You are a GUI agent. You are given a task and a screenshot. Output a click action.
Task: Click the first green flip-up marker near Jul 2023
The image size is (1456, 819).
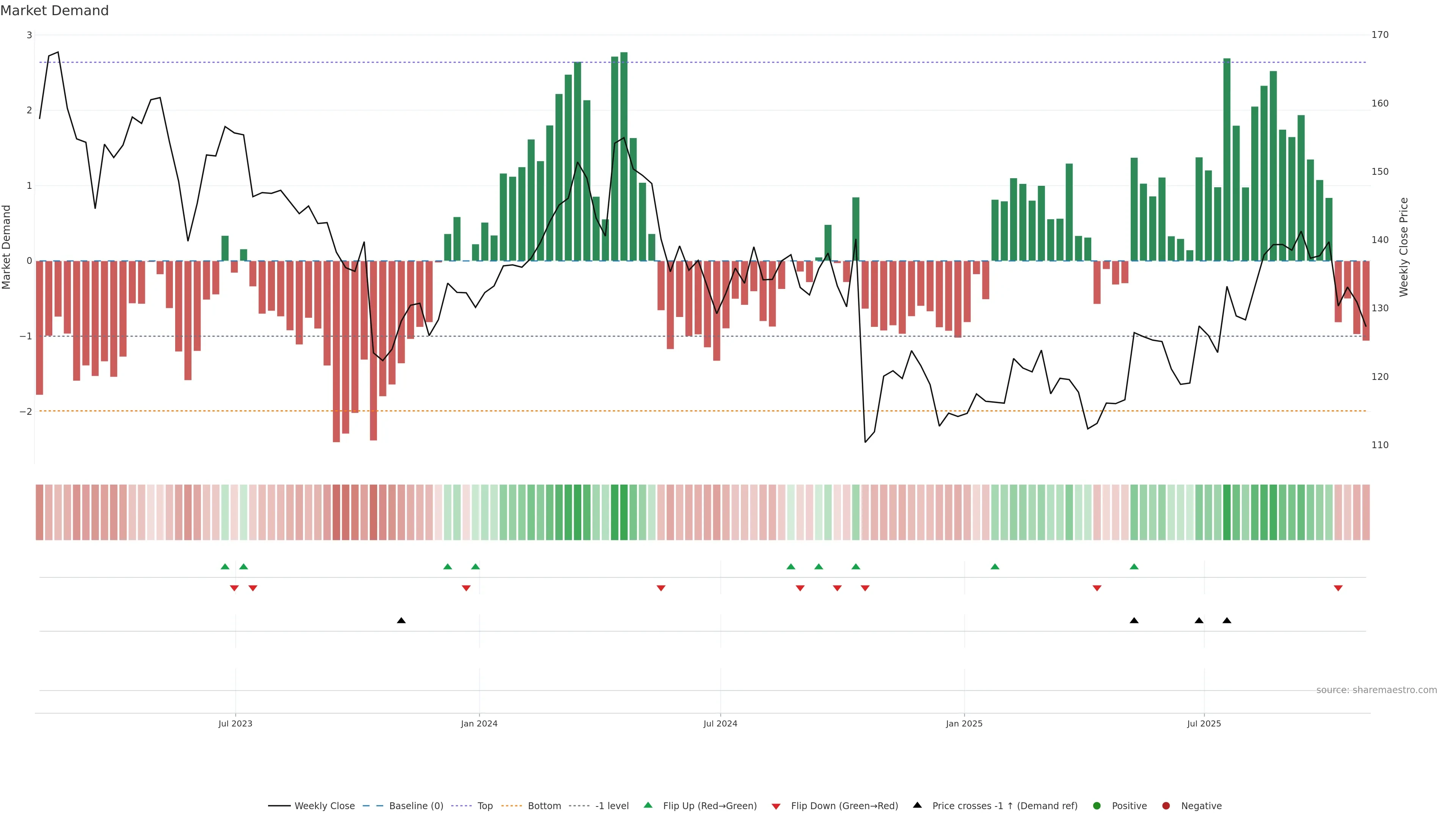[225, 567]
